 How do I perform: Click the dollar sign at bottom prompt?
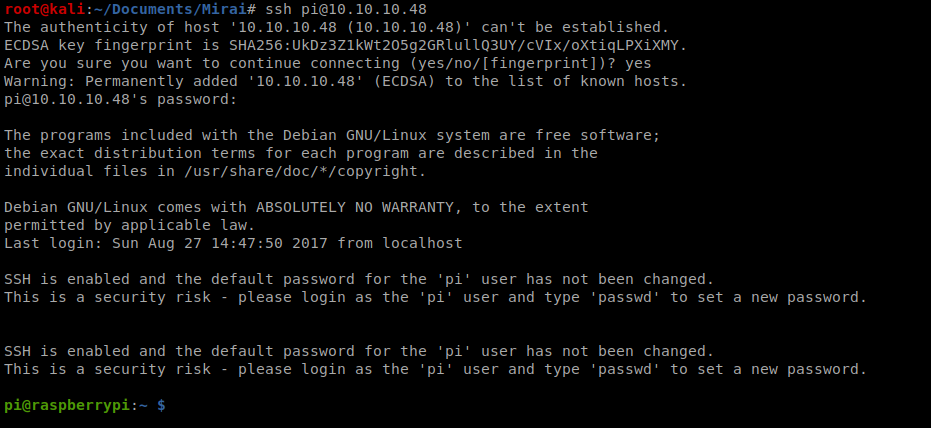pos(161,405)
